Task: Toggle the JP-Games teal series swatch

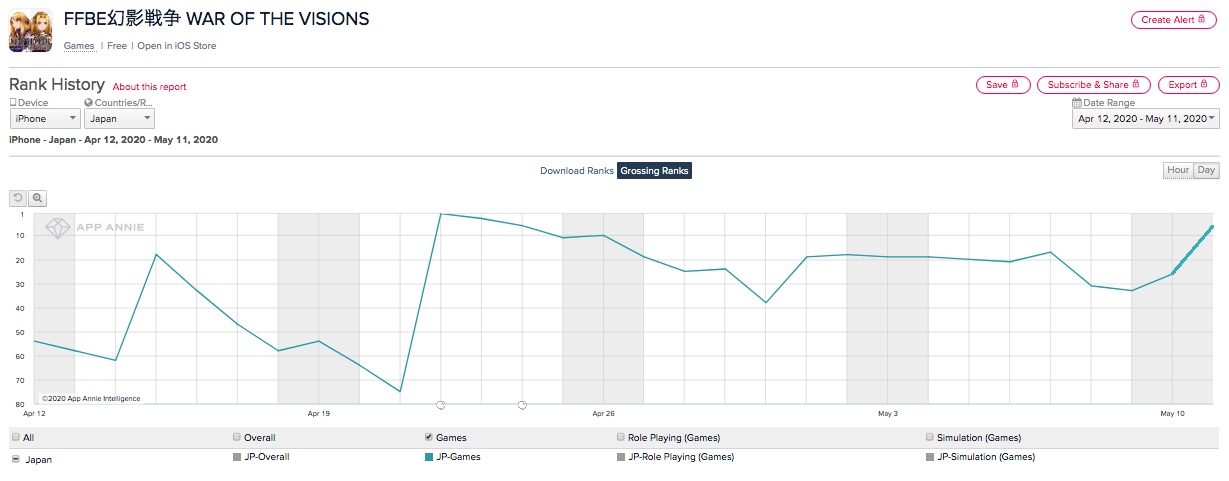Action: [429, 457]
